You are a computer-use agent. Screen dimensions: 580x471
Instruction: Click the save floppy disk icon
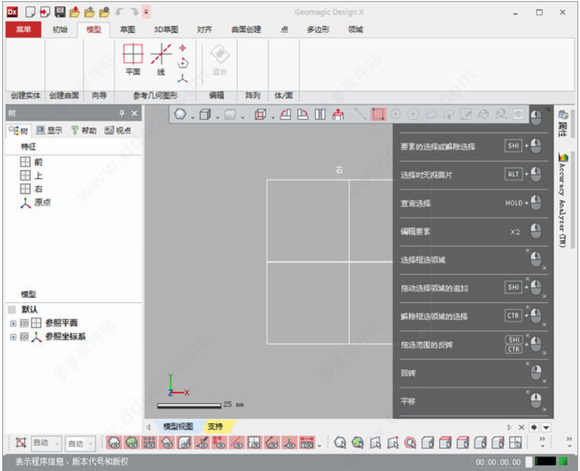pyautogui.click(x=60, y=12)
